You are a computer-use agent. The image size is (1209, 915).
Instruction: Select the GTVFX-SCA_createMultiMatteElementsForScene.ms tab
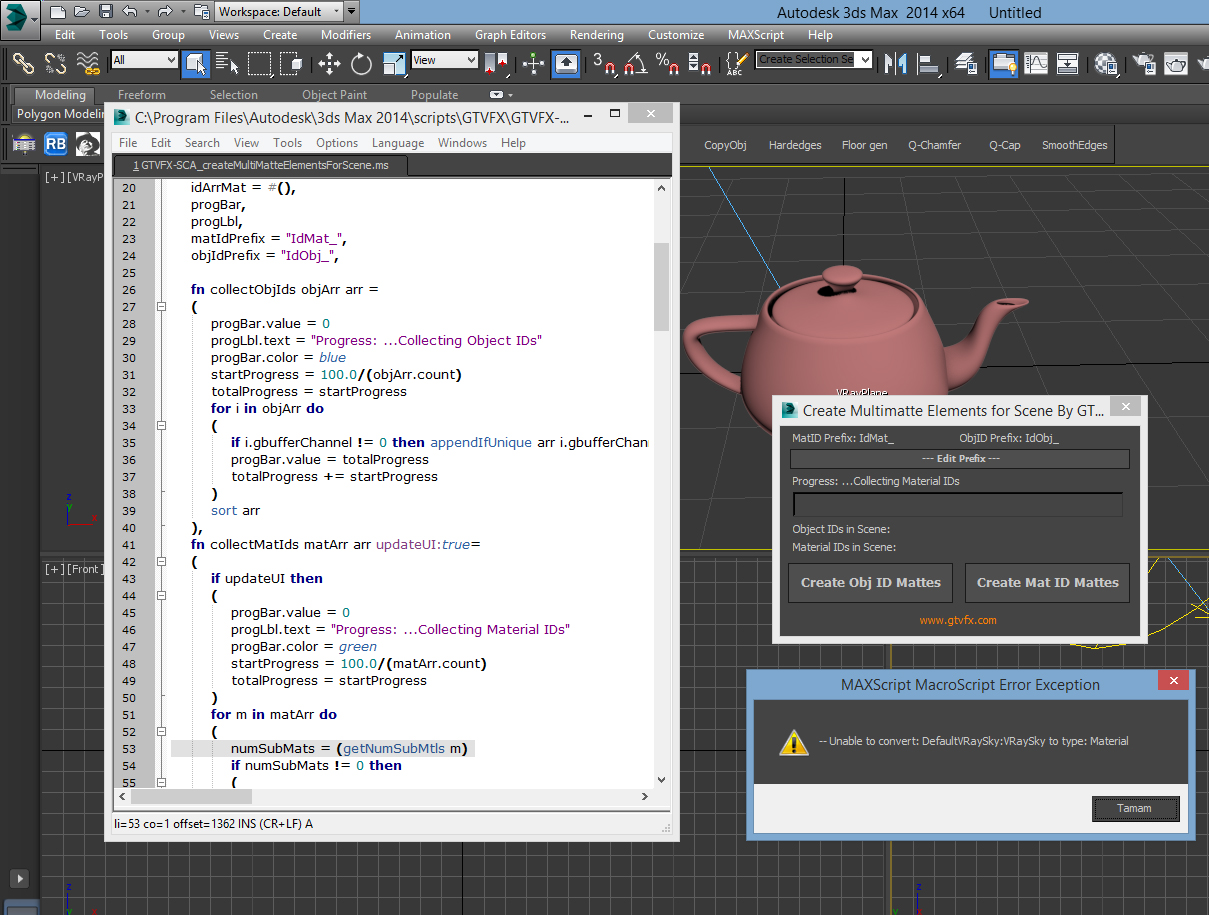point(260,165)
